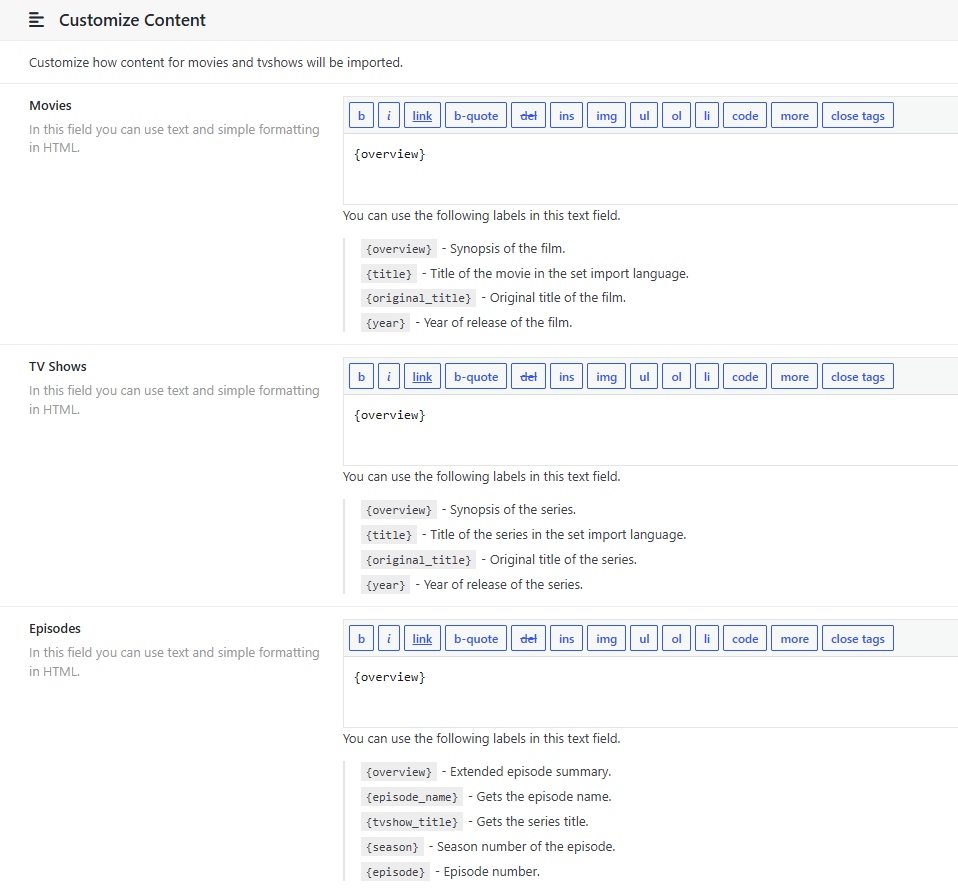Image resolution: width=958 pixels, height=892 pixels.
Task: Click close tags in TV Shows toolbar
Action: [x=858, y=376]
